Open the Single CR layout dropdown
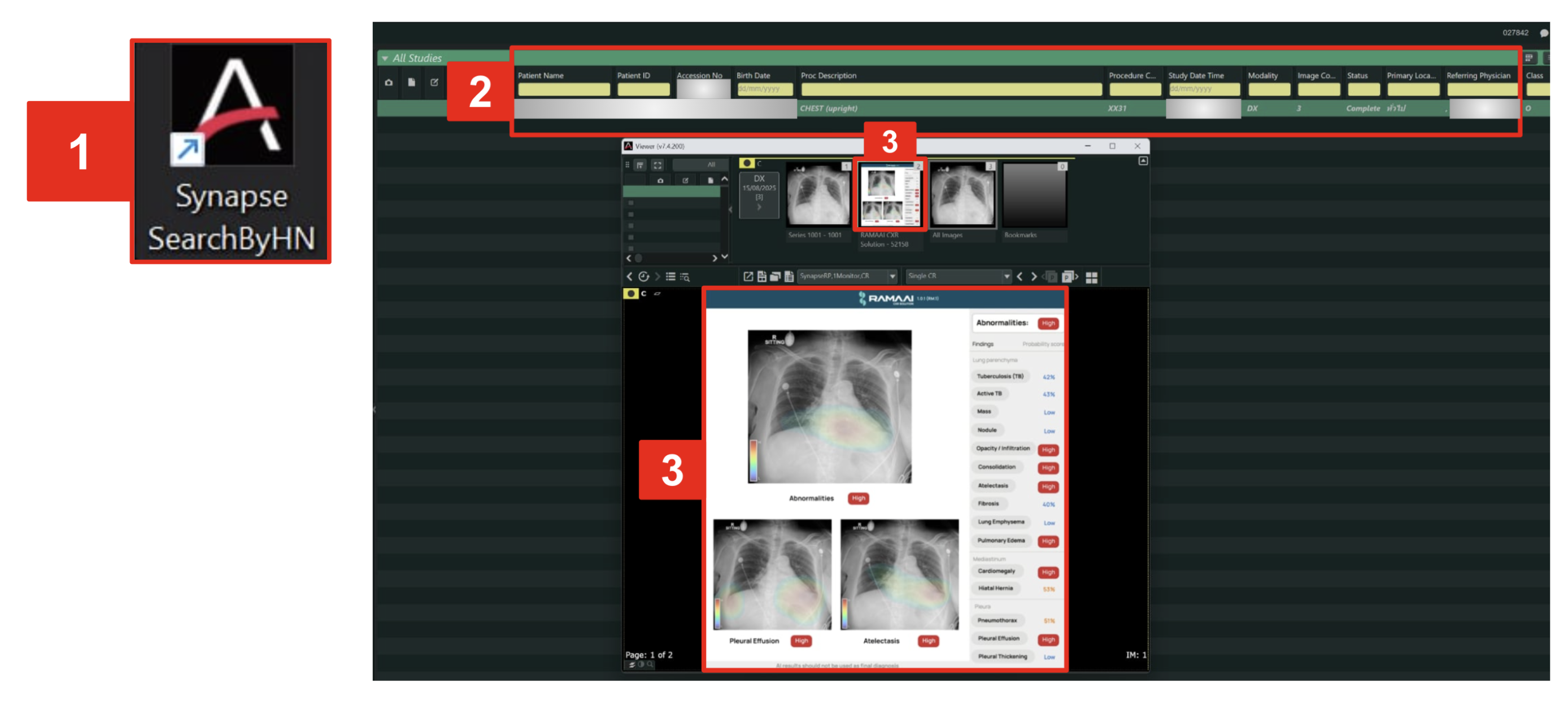Image resolution: width=1568 pixels, height=705 pixels. [x=1006, y=276]
